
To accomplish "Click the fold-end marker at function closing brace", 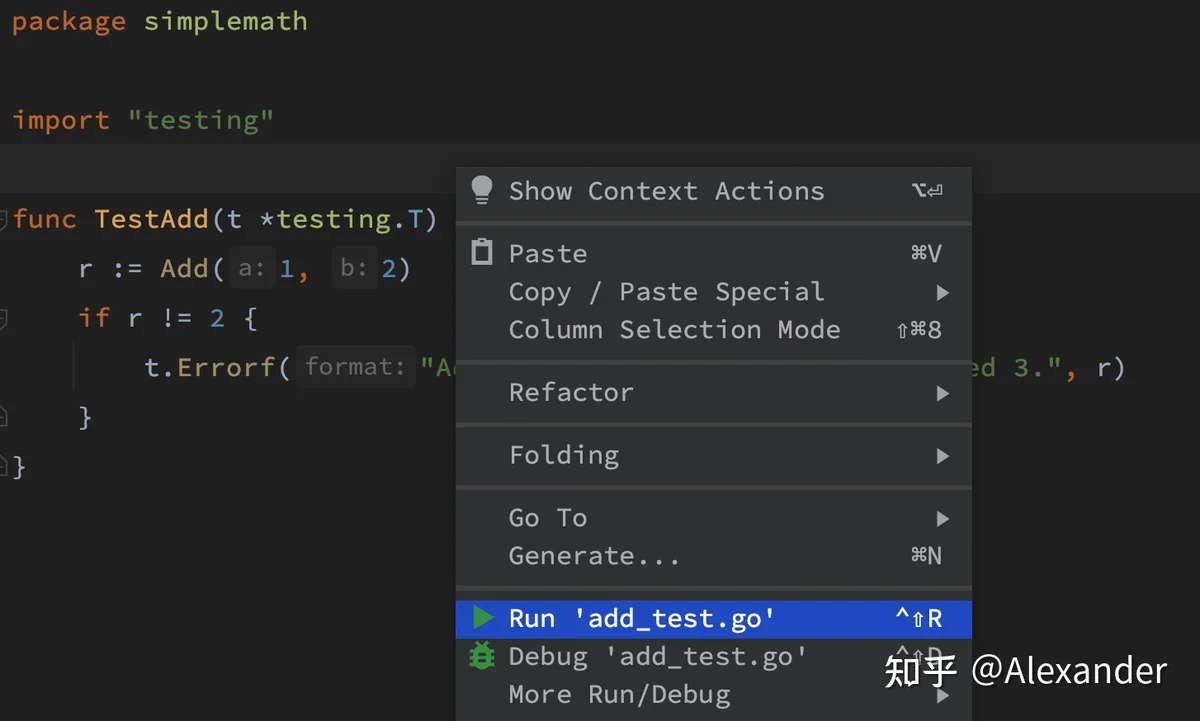I will [x=3, y=465].
